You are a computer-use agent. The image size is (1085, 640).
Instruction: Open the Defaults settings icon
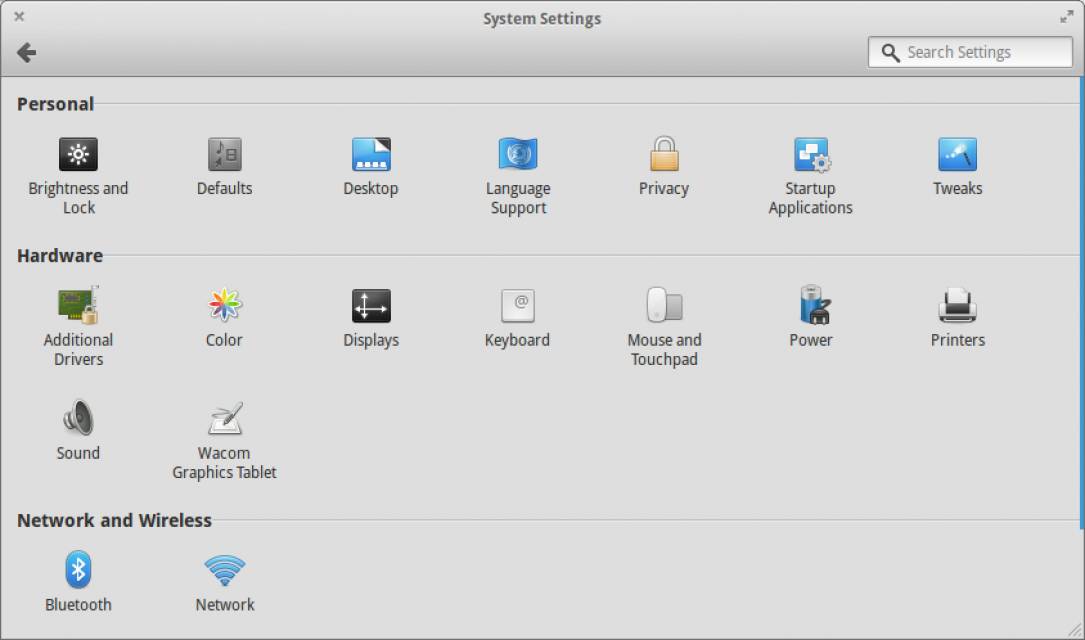tap(224, 155)
